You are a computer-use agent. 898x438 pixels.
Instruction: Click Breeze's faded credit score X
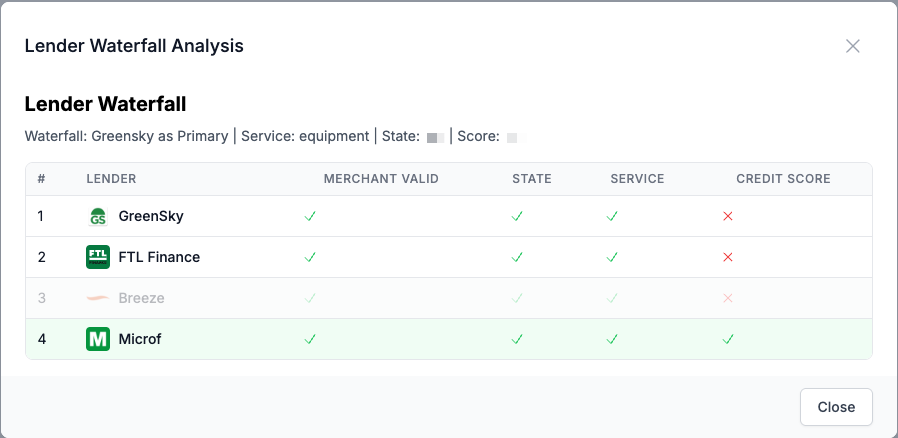point(728,298)
